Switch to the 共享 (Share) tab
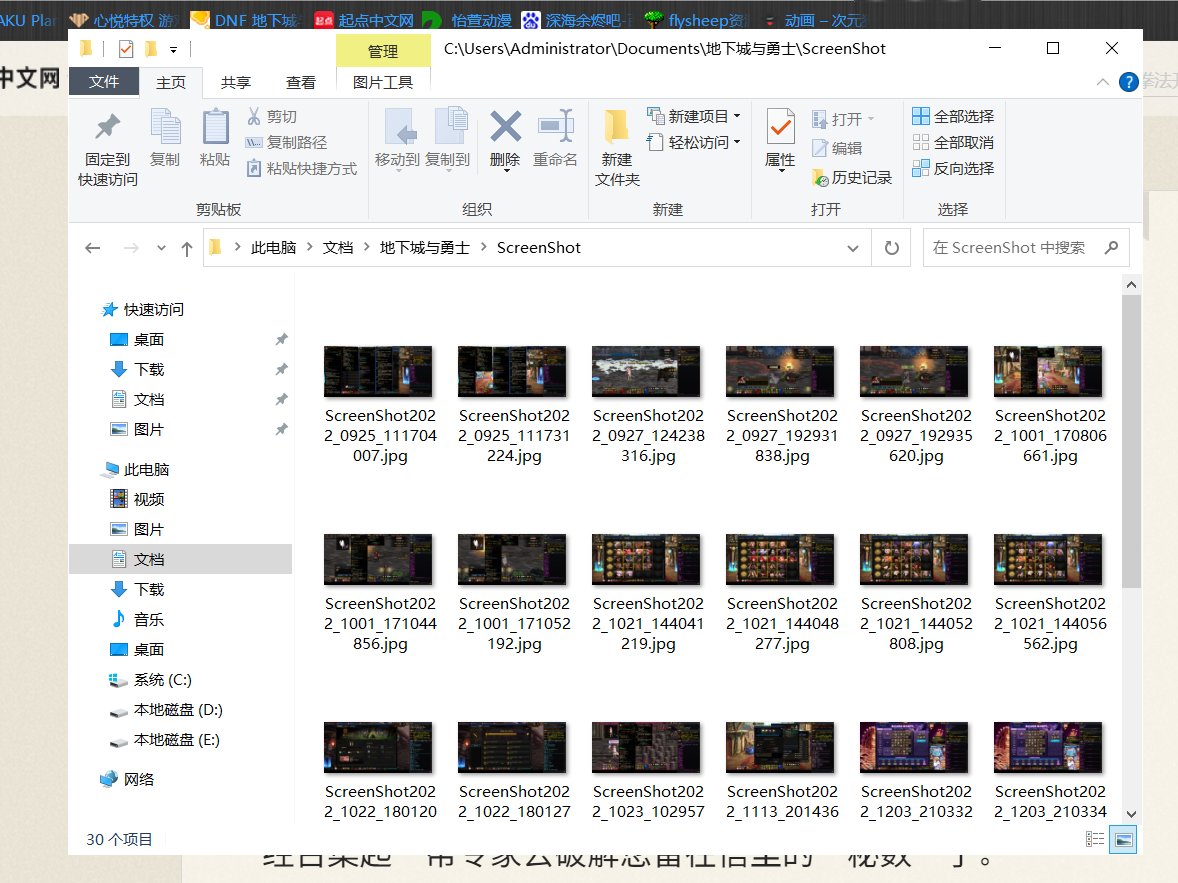This screenshot has height=883, width=1178. (x=236, y=83)
